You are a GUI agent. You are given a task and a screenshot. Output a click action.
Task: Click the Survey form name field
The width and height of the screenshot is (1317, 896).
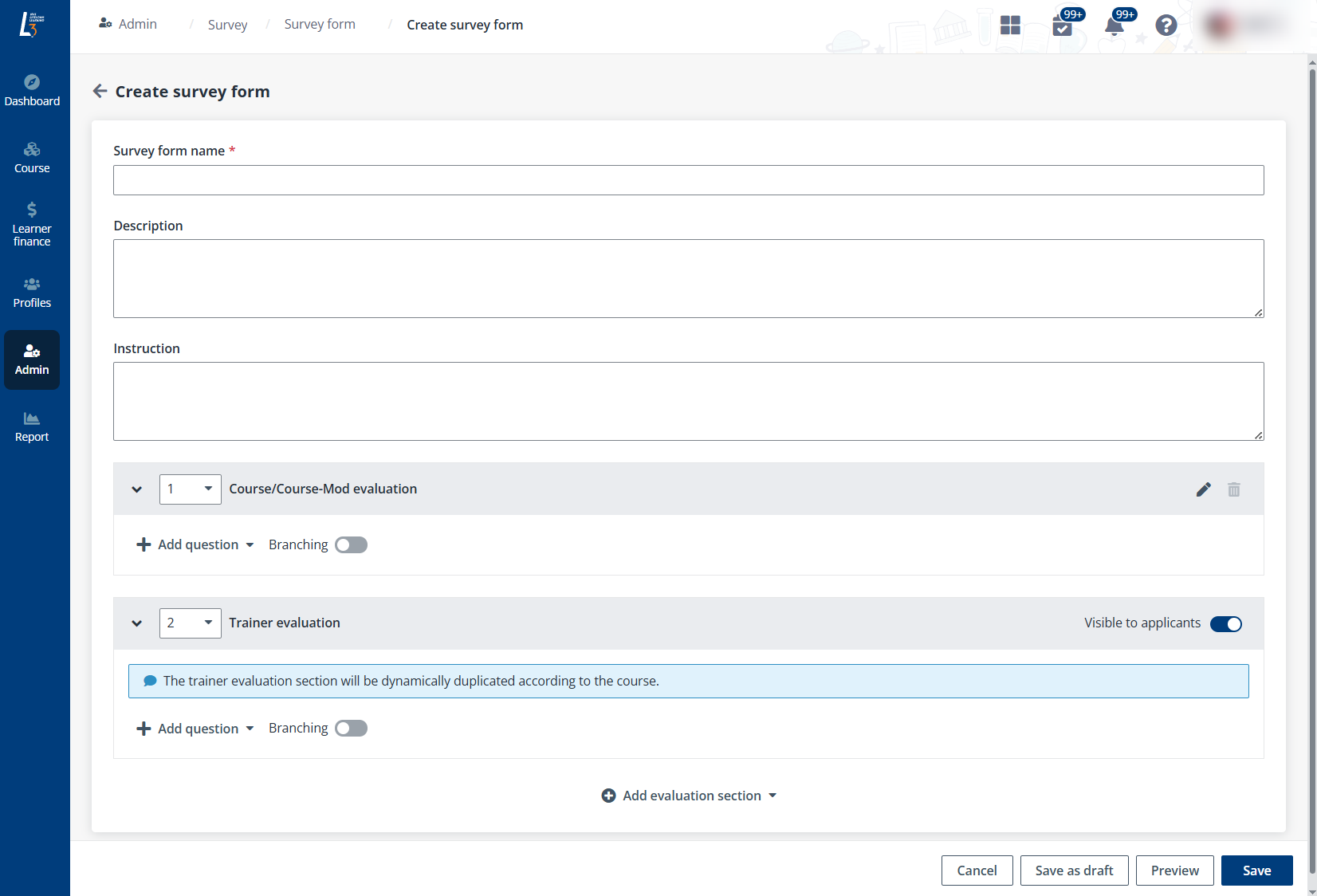pyautogui.click(x=688, y=180)
